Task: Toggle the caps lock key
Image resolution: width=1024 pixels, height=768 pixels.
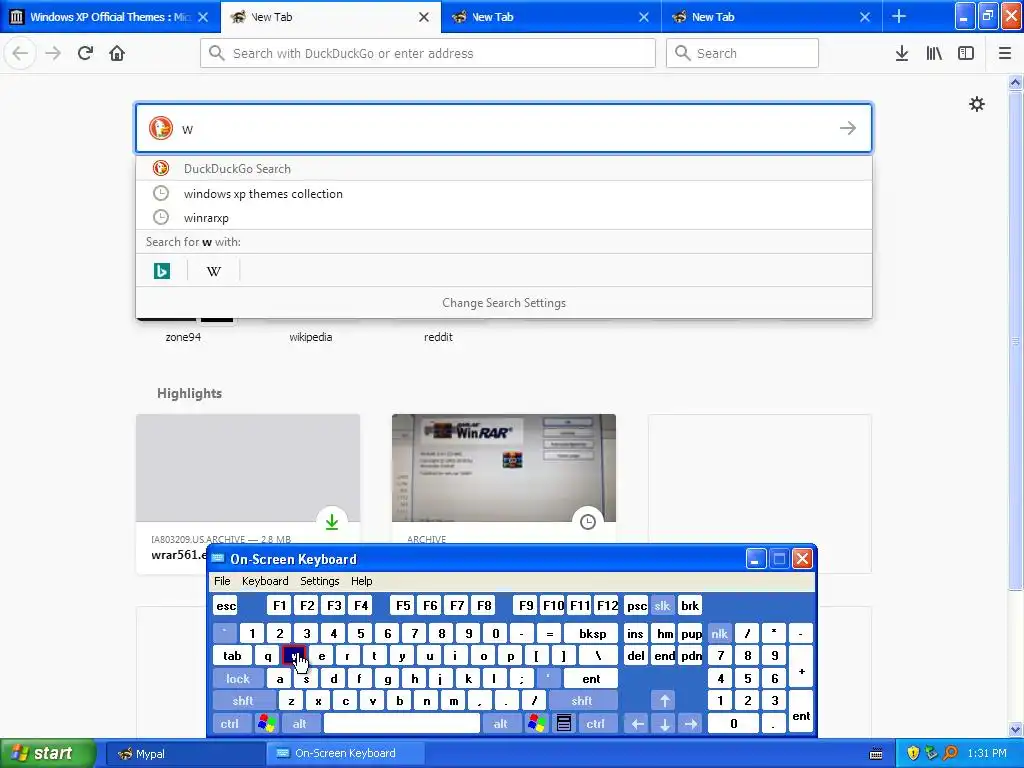Action: [x=238, y=679]
